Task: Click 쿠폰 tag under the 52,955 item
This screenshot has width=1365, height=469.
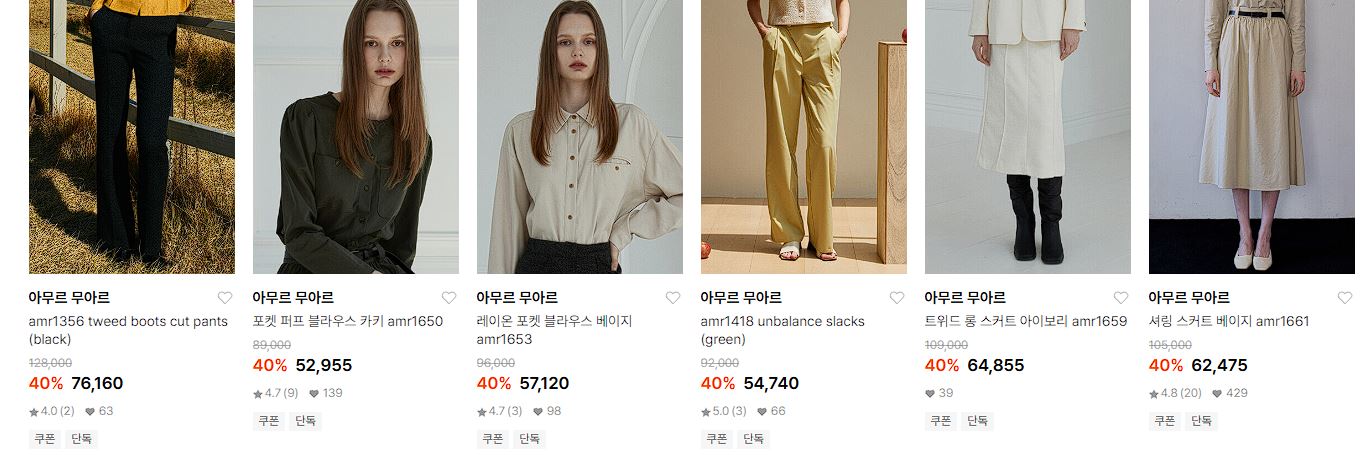Action: point(269,421)
